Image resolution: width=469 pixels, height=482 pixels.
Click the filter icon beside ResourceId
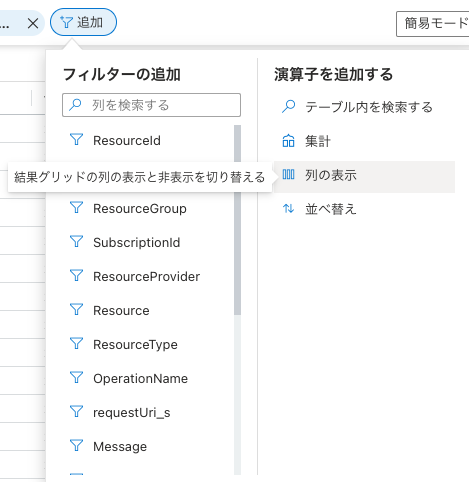[x=76, y=139]
